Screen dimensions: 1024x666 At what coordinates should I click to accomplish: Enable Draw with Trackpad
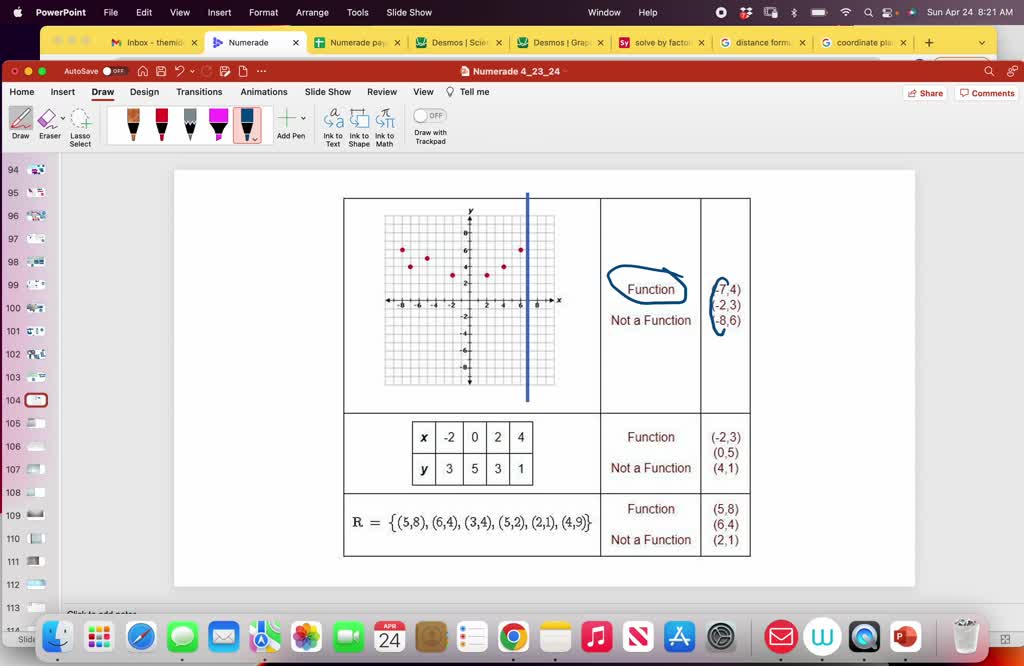(429, 116)
